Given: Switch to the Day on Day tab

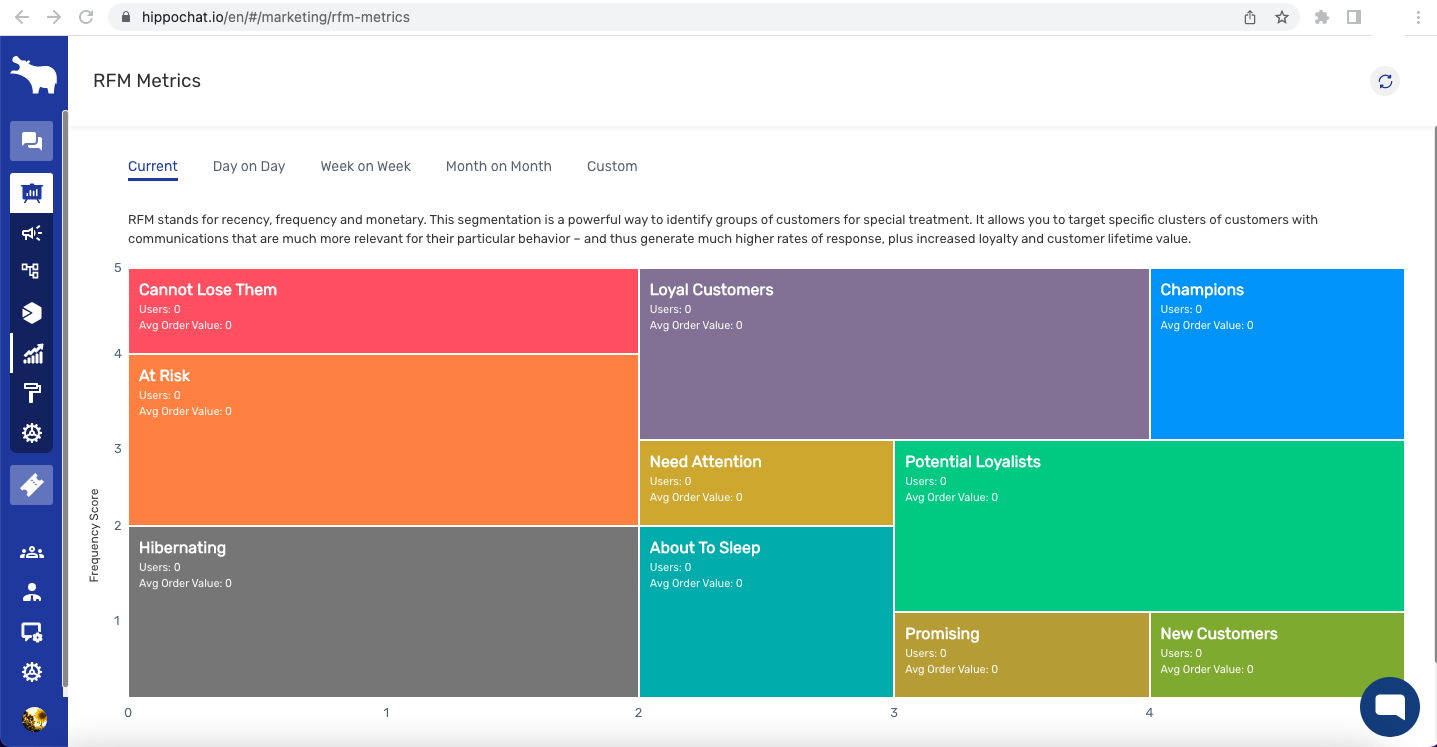Looking at the screenshot, I should click(249, 166).
